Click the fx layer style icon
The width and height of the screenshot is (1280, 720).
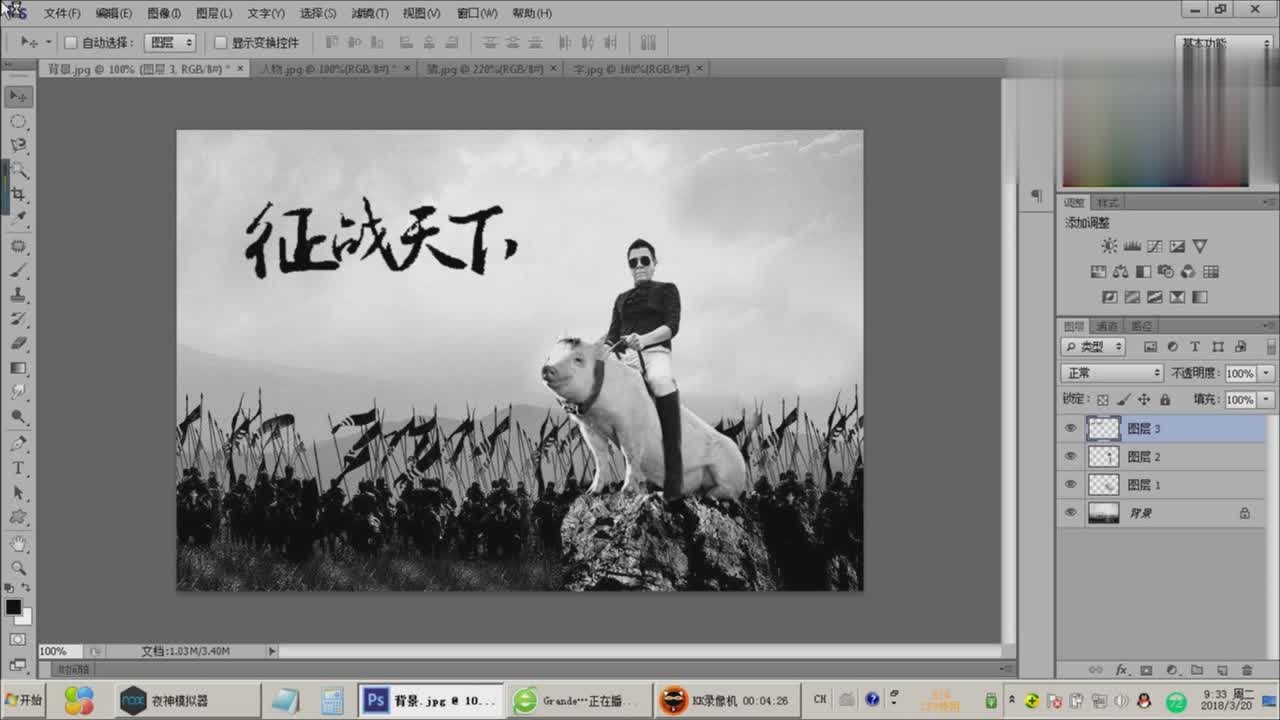(x=1122, y=670)
